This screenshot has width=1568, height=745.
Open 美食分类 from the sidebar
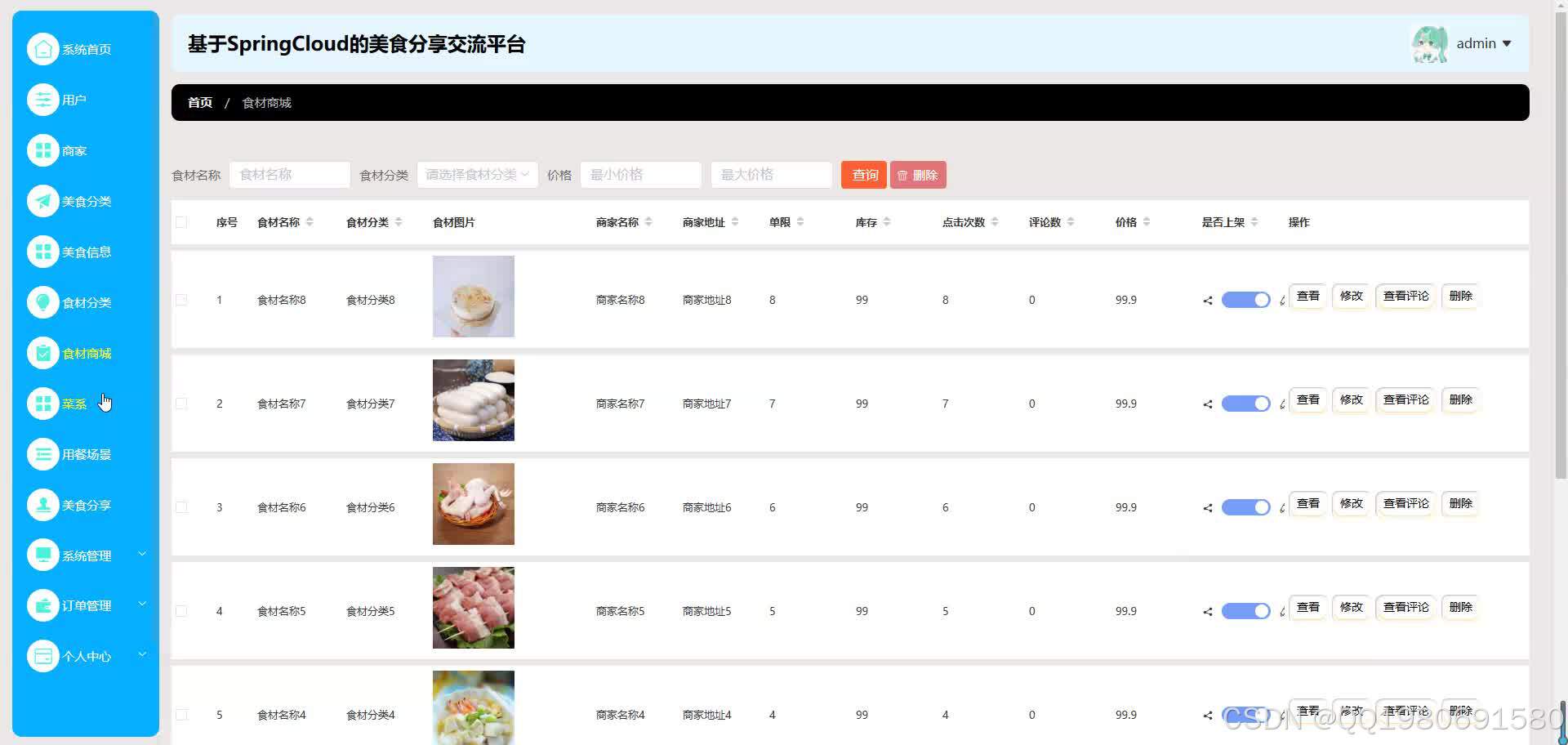pyautogui.click(x=43, y=200)
